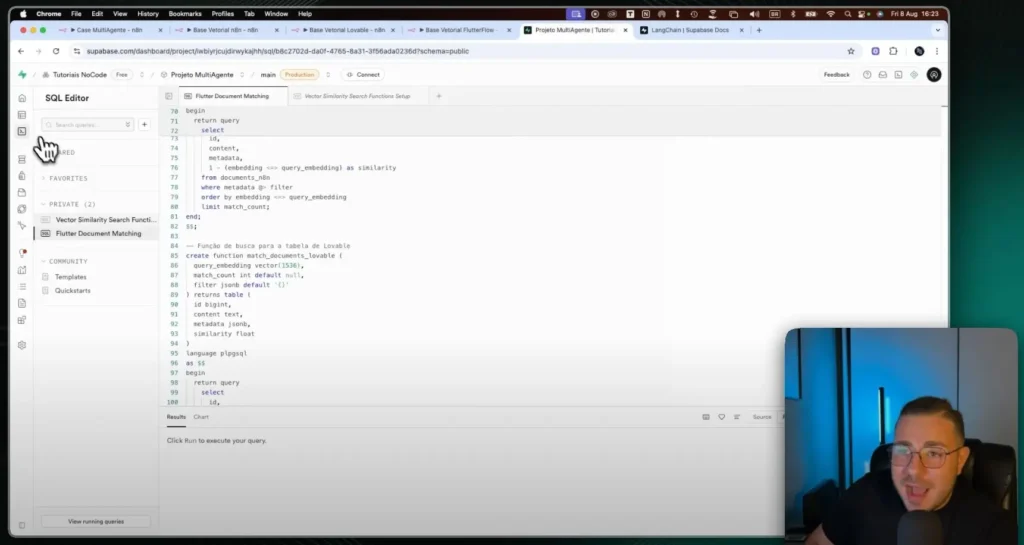
Task: Add a new editor tab with plus
Action: point(439,96)
